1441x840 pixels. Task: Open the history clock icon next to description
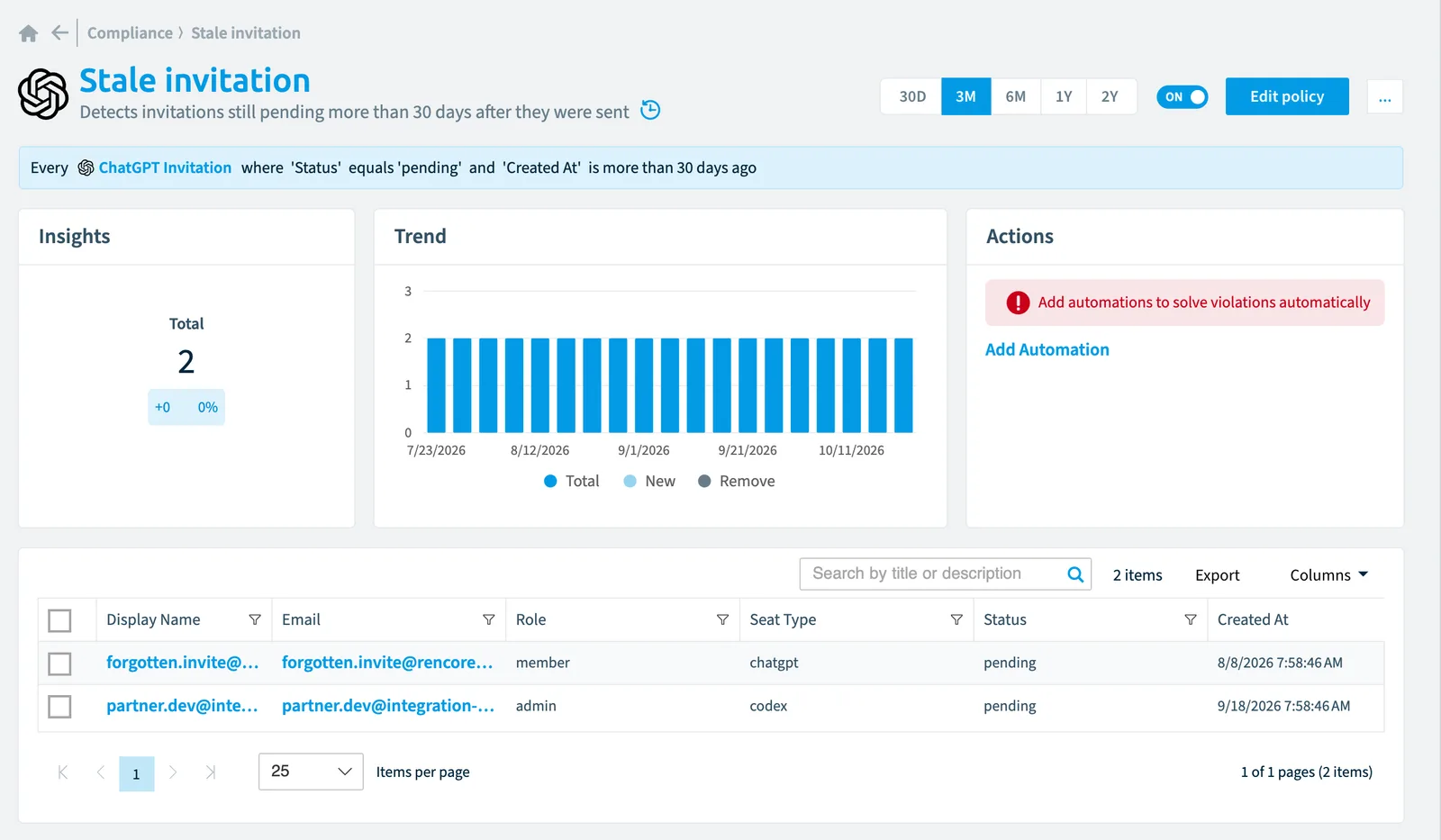pyautogui.click(x=650, y=110)
